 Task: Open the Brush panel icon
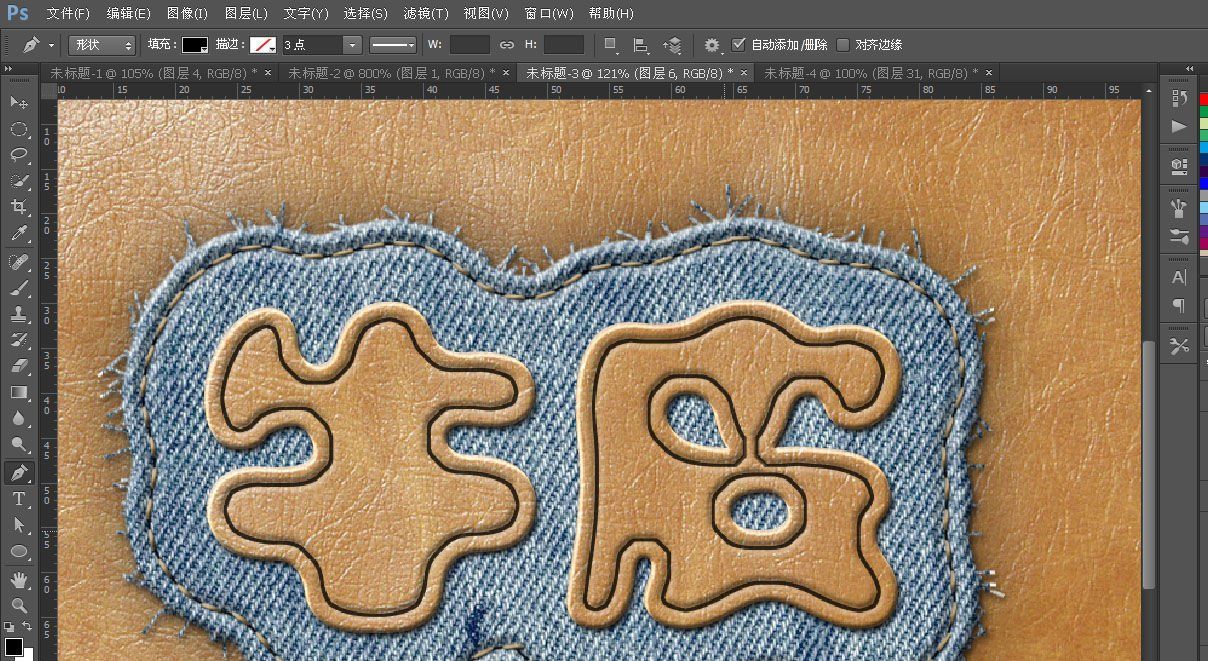click(1179, 237)
